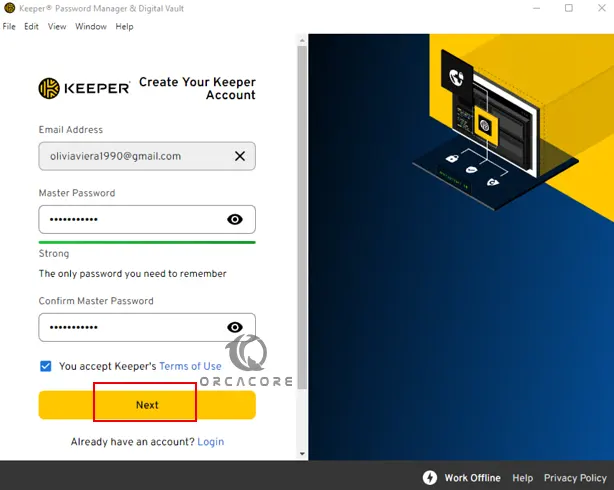Follow the Login link
The width and height of the screenshot is (614, 490).
[211, 442]
